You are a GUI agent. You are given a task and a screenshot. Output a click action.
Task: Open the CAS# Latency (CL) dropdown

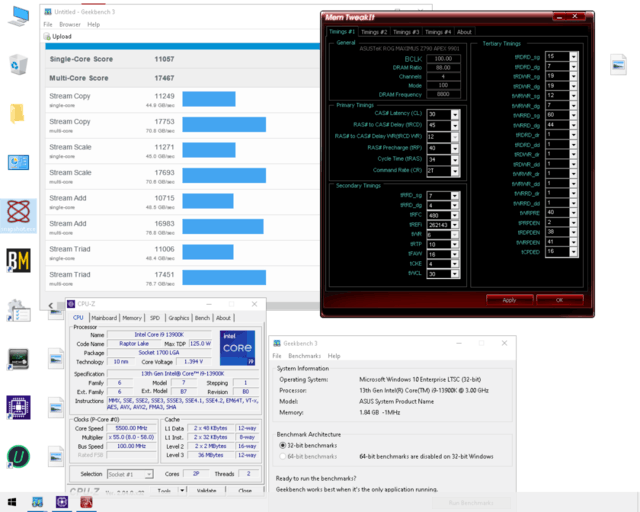click(455, 115)
